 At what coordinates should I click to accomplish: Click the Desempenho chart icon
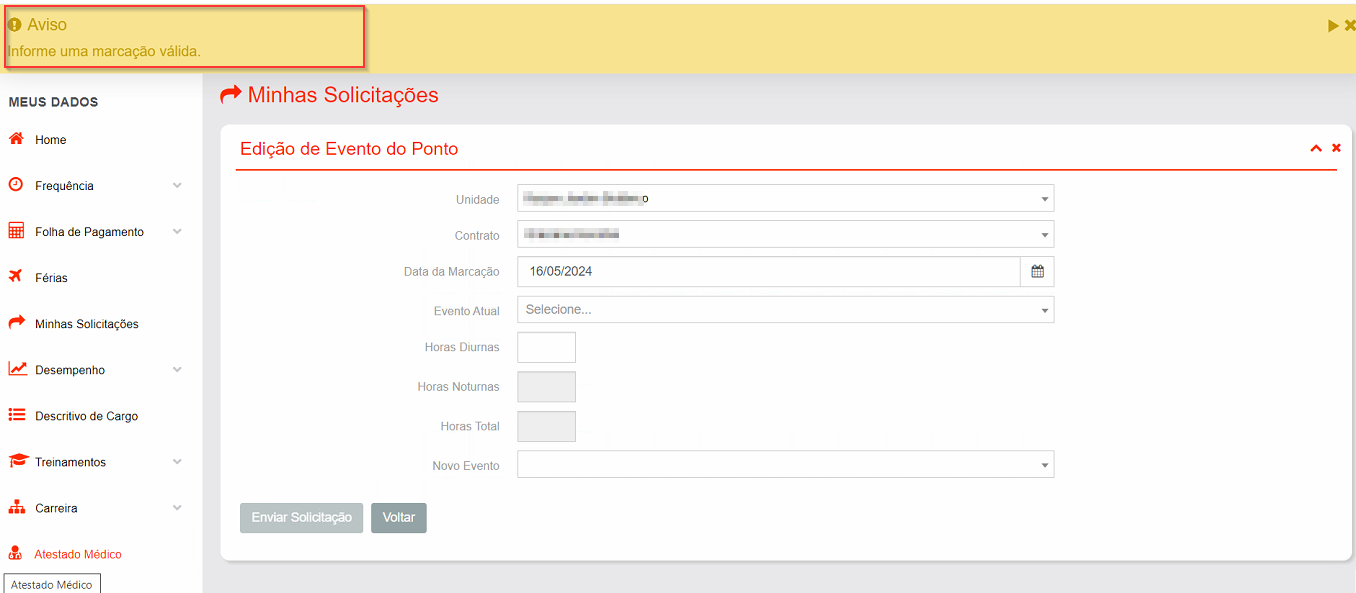(17, 369)
